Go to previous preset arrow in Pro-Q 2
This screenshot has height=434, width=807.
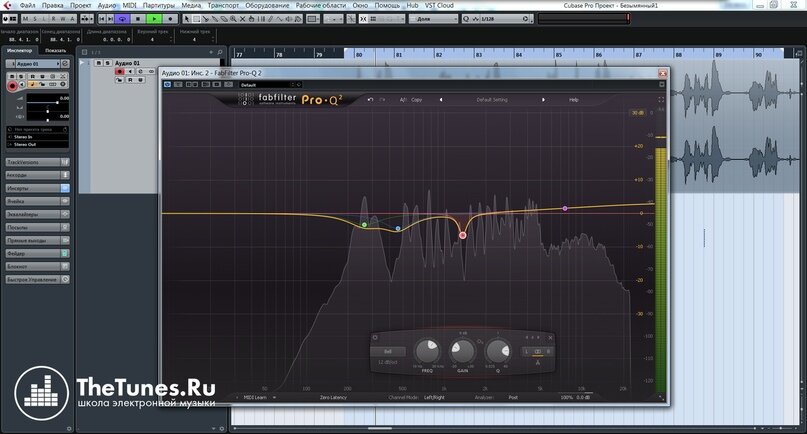[441, 100]
